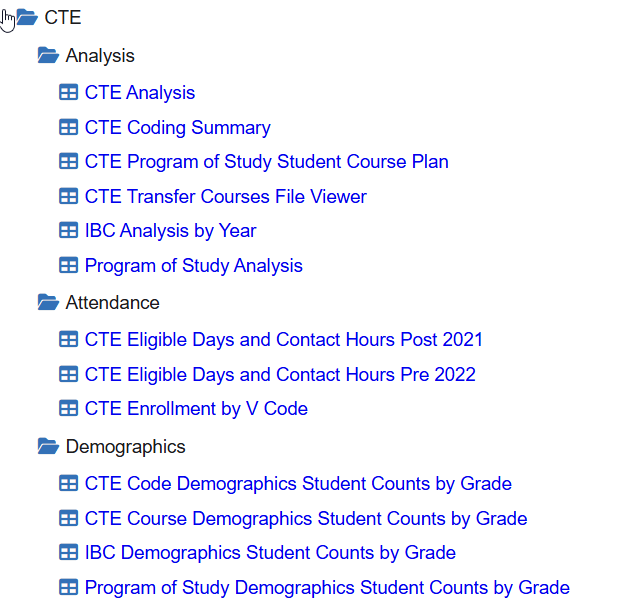
Task: Click the icon beside CTE Transfer Courses File Viewer
Action: pos(68,197)
